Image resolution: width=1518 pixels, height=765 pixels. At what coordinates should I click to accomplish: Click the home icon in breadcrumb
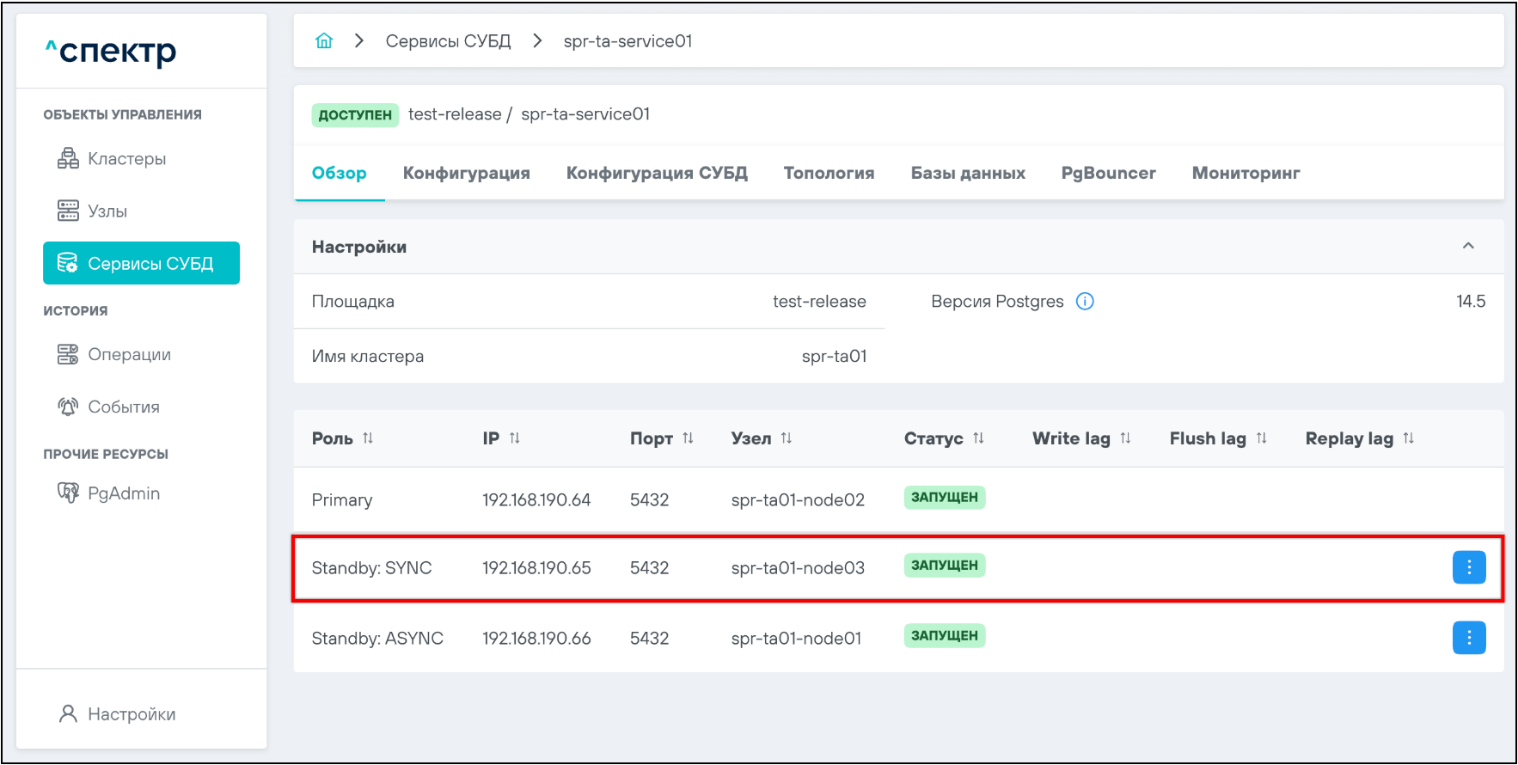pos(323,41)
